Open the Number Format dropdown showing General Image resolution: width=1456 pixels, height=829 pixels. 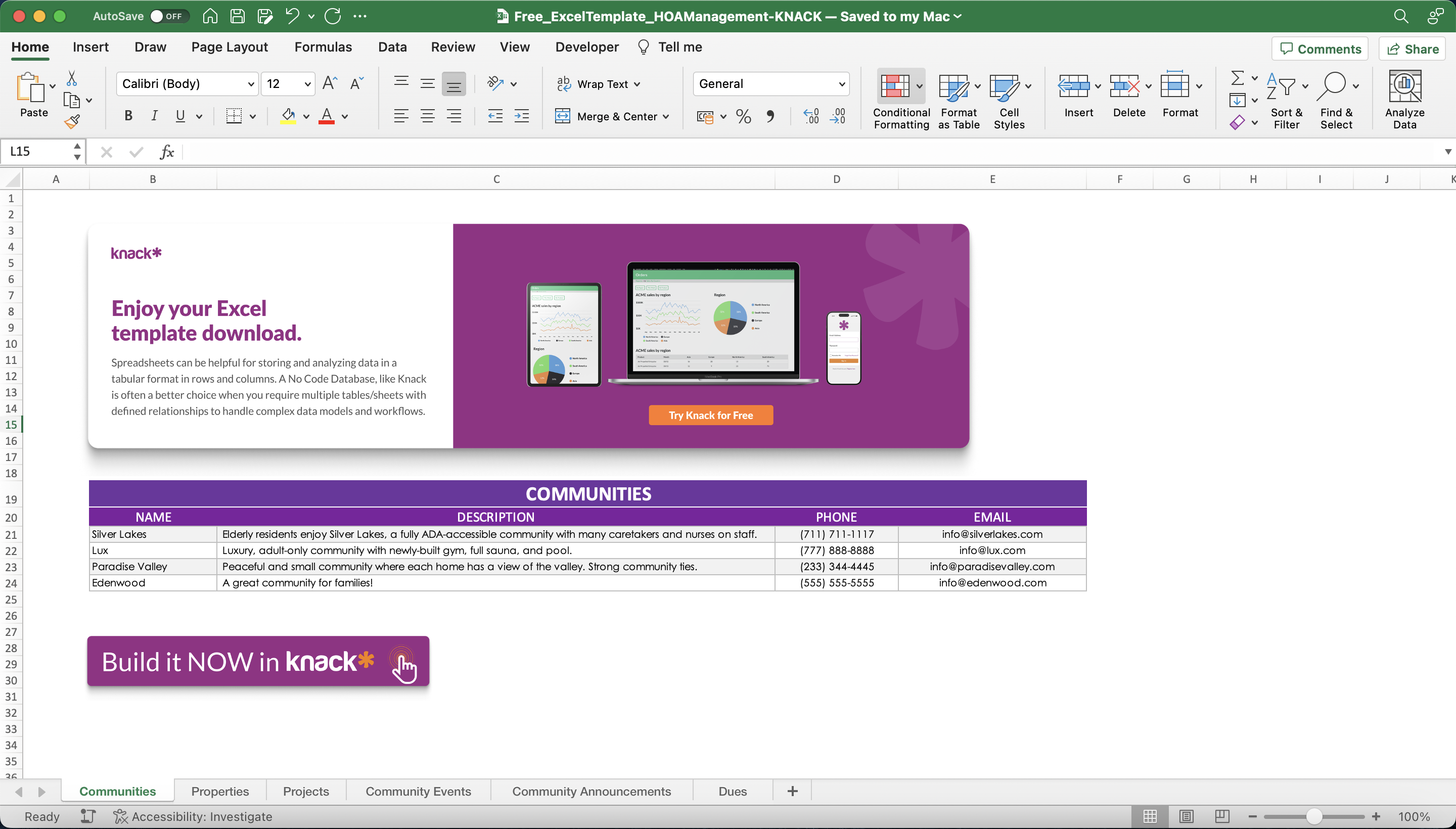tap(770, 83)
